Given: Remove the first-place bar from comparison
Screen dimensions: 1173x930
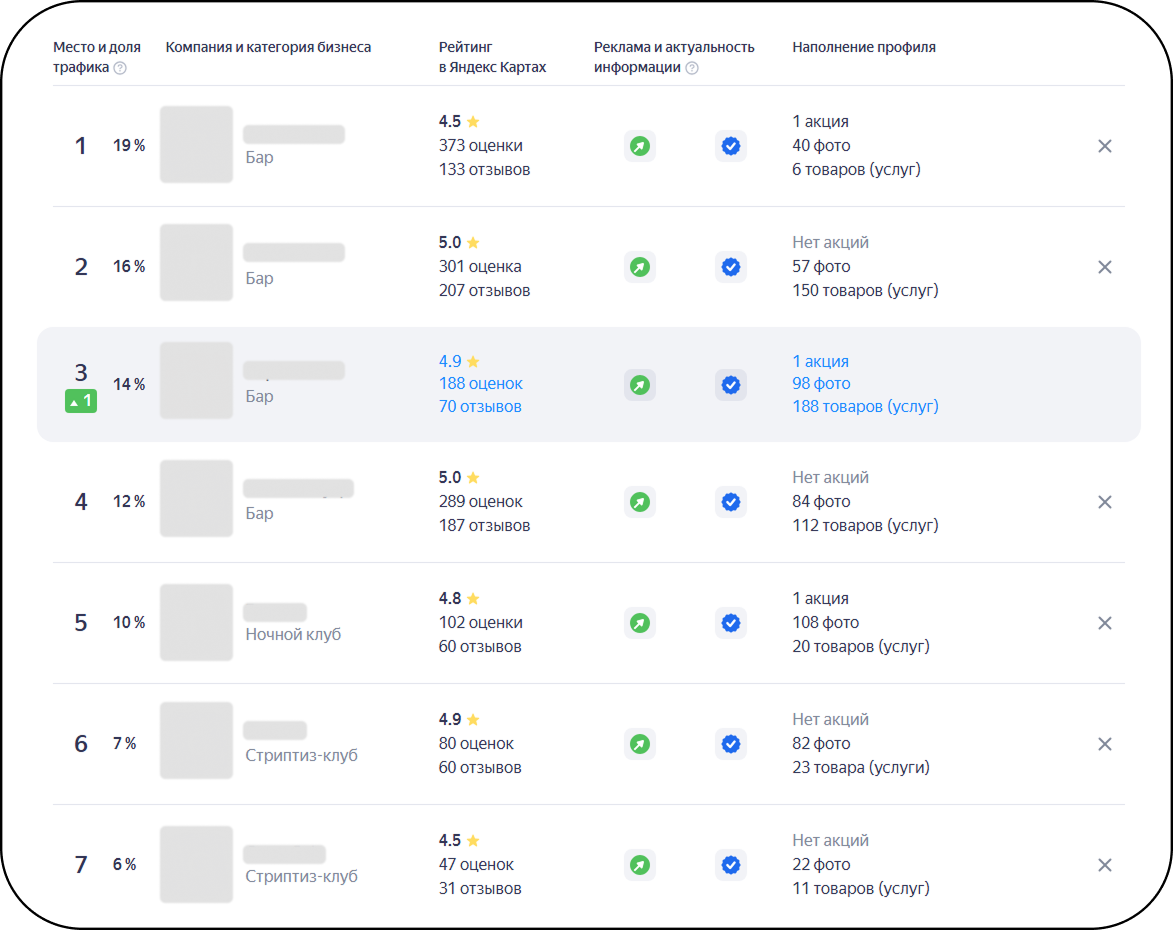Looking at the screenshot, I should [1104, 146].
